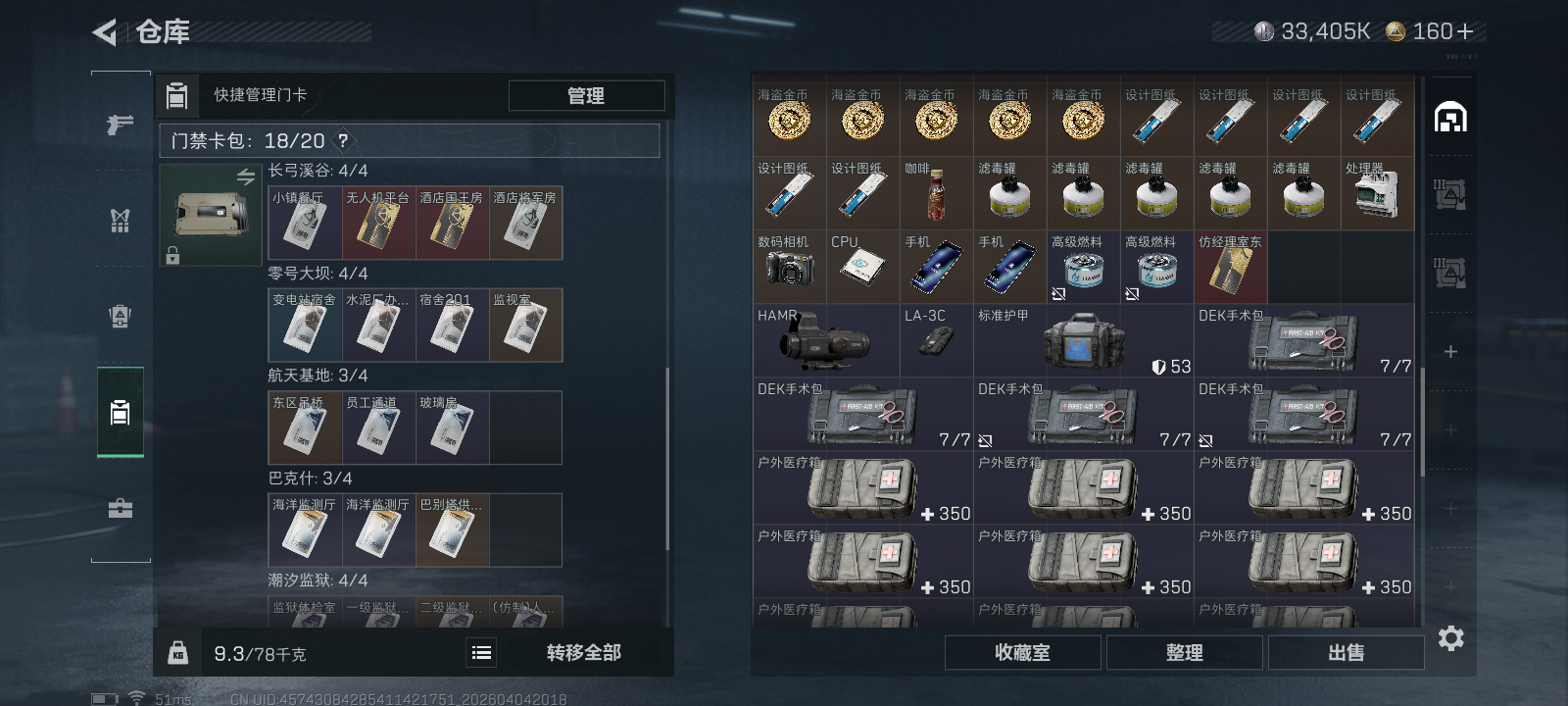Expand the 160+ currency plus indicator
Viewport: 1568px width, 706px height.
[1465, 31]
